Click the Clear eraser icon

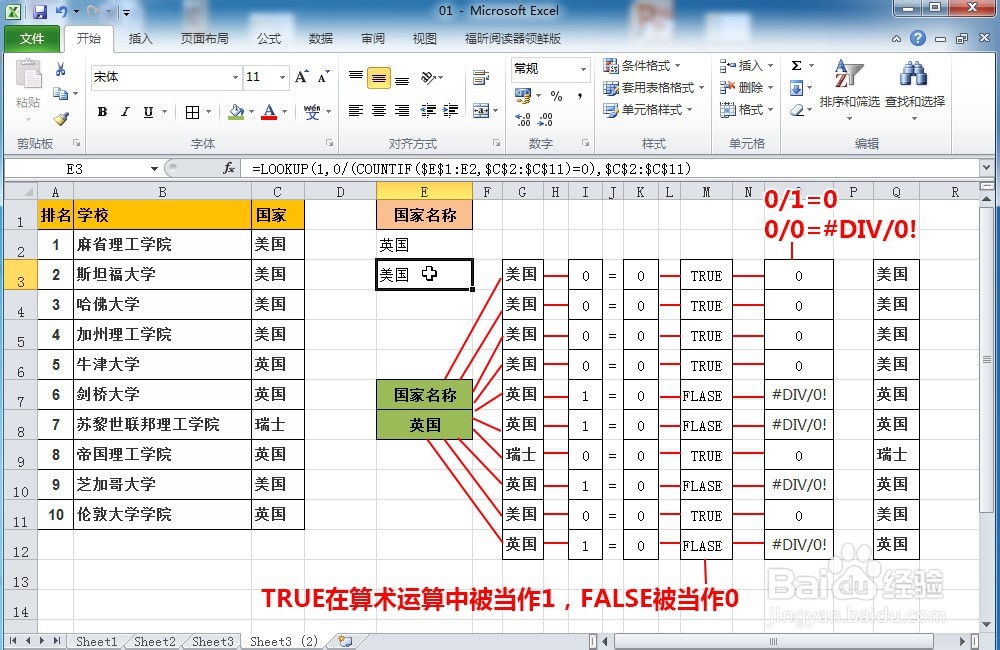[797, 110]
